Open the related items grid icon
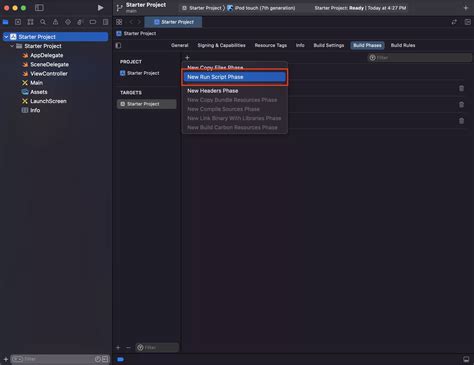 click(x=119, y=22)
